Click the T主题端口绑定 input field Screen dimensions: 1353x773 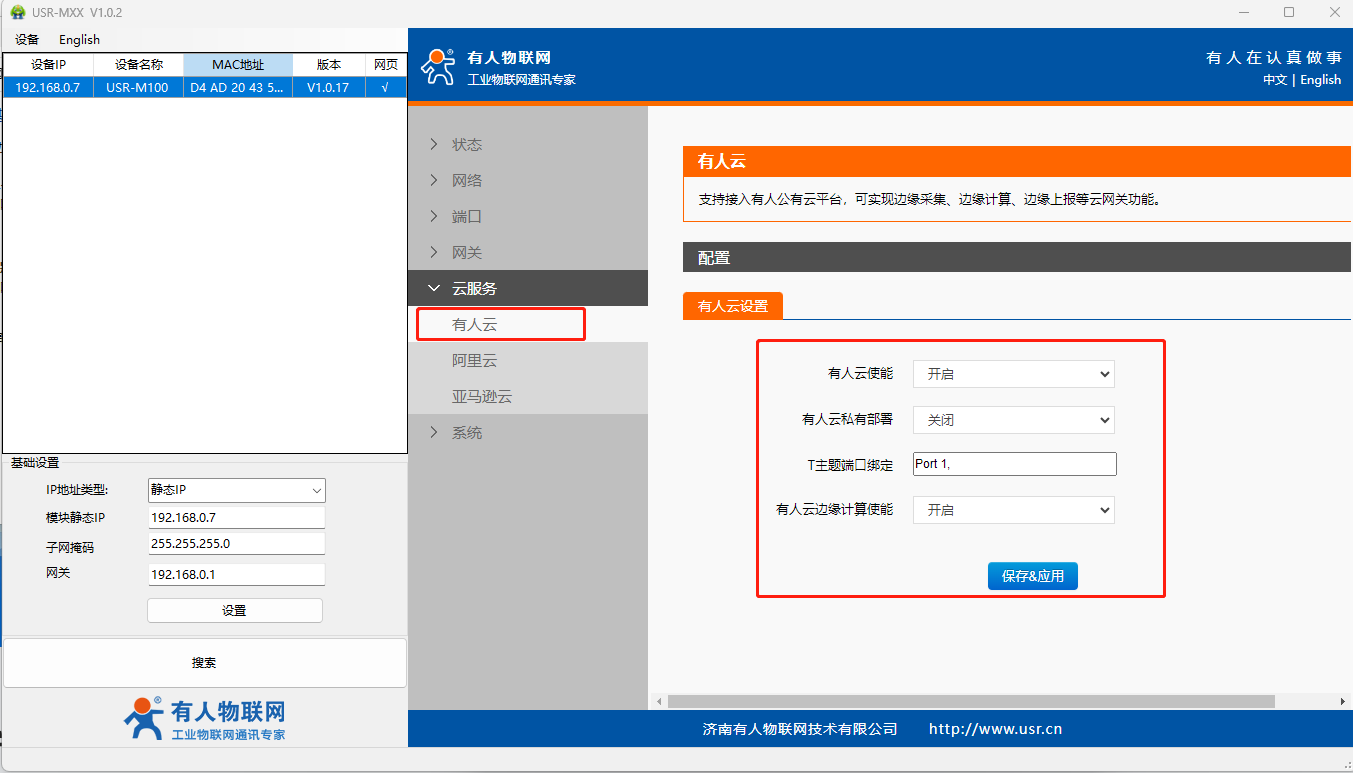[1014, 464]
